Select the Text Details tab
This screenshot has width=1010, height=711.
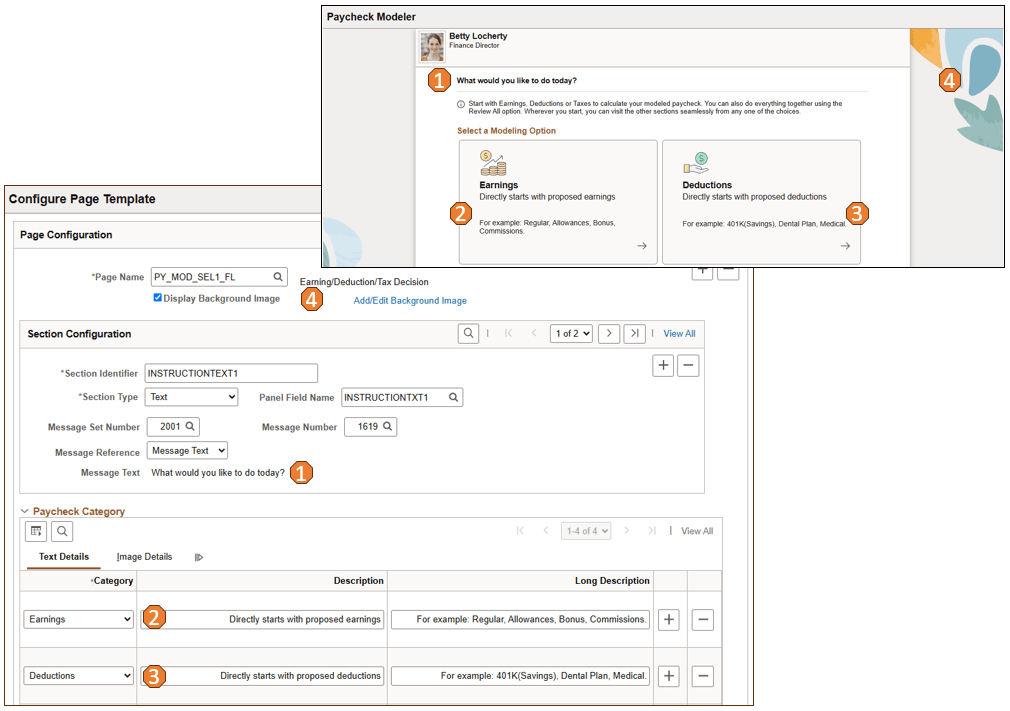click(62, 558)
